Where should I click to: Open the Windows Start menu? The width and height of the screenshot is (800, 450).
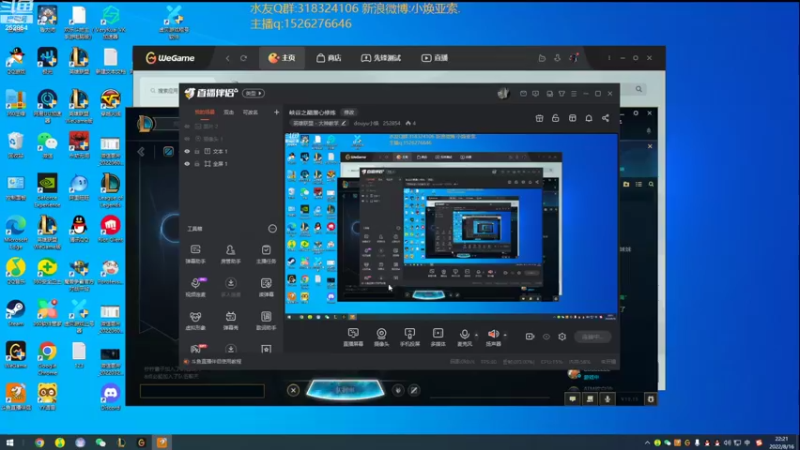tap(9, 442)
